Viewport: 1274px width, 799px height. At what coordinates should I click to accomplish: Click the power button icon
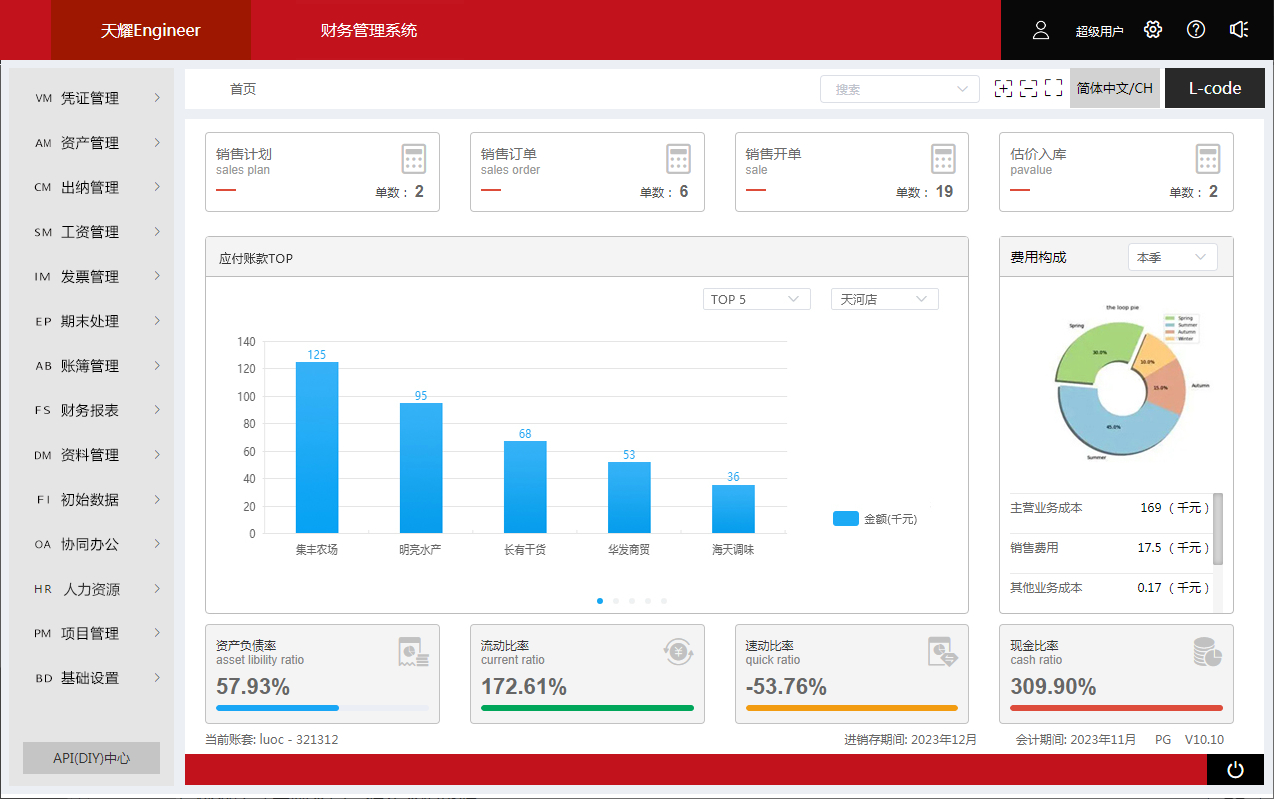[x=1235, y=770]
